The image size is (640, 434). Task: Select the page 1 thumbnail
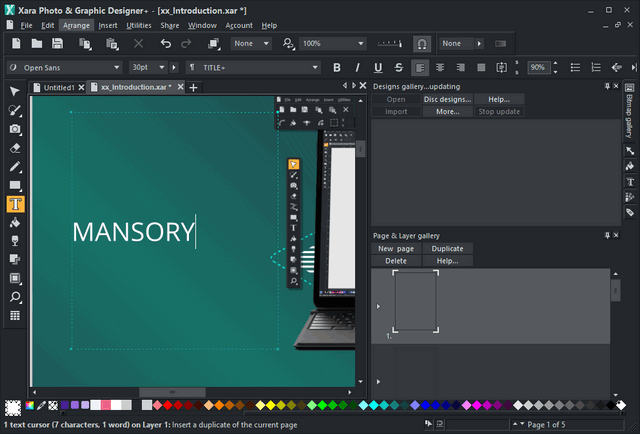(415, 300)
